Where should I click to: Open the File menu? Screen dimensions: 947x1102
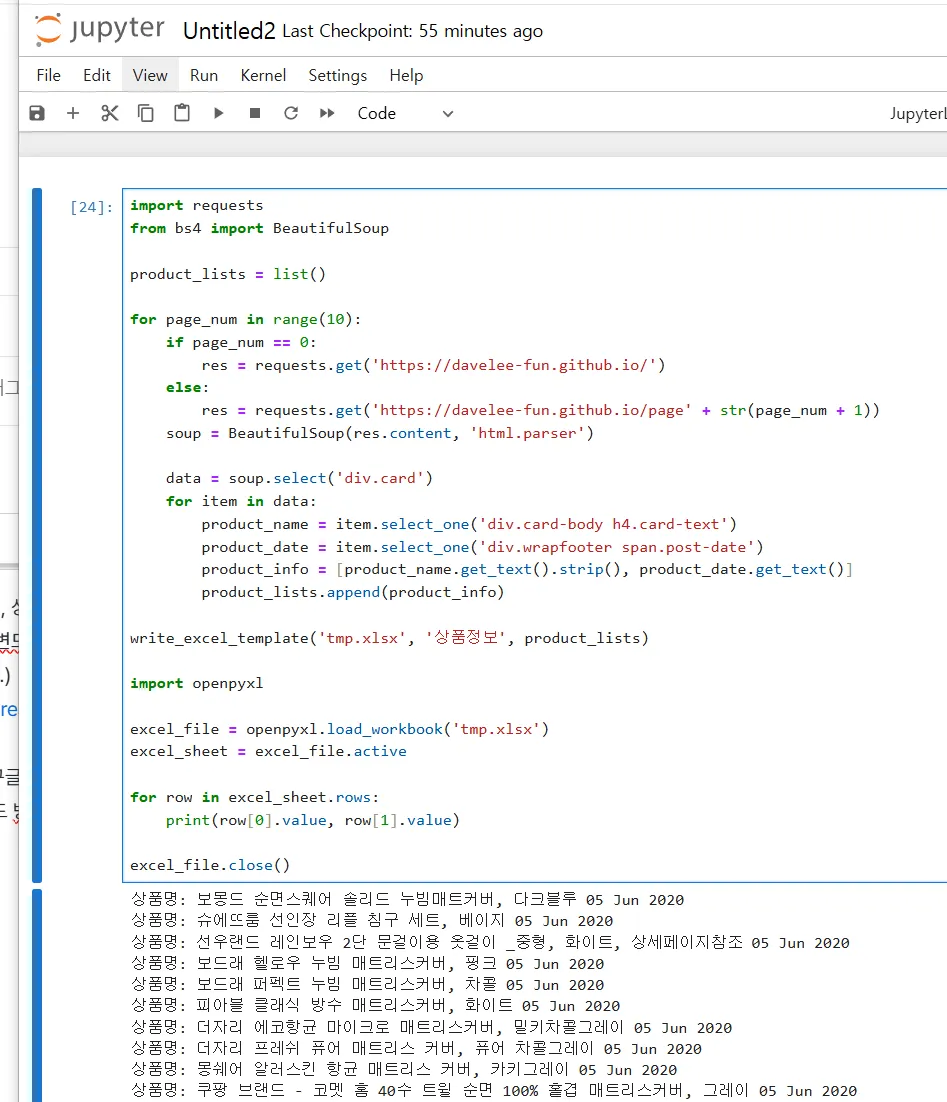(49, 75)
